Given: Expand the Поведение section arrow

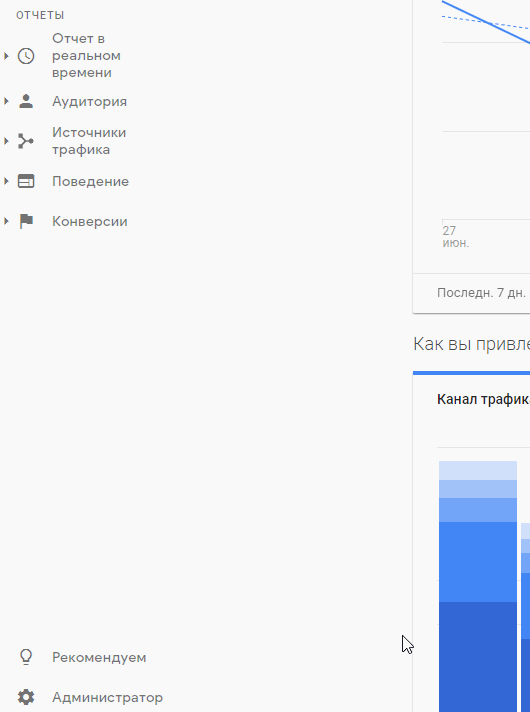Looking at the screenshot, I should coord(6,181).
